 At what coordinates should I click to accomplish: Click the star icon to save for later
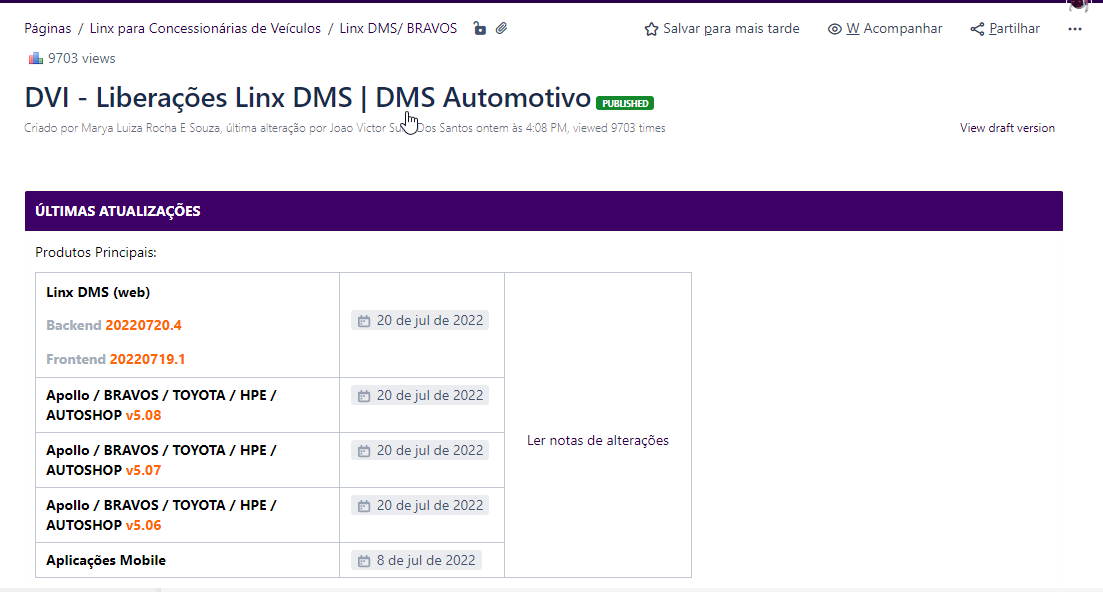click(x=651, y=29)
